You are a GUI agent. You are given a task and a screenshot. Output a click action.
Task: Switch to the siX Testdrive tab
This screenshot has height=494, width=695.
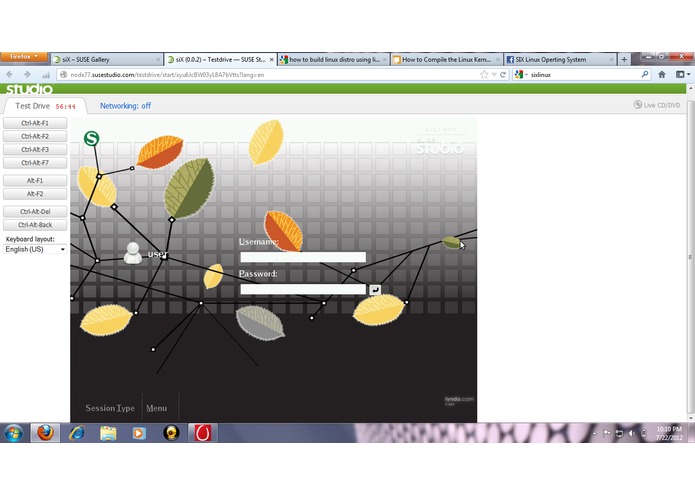tap(220, 59)
